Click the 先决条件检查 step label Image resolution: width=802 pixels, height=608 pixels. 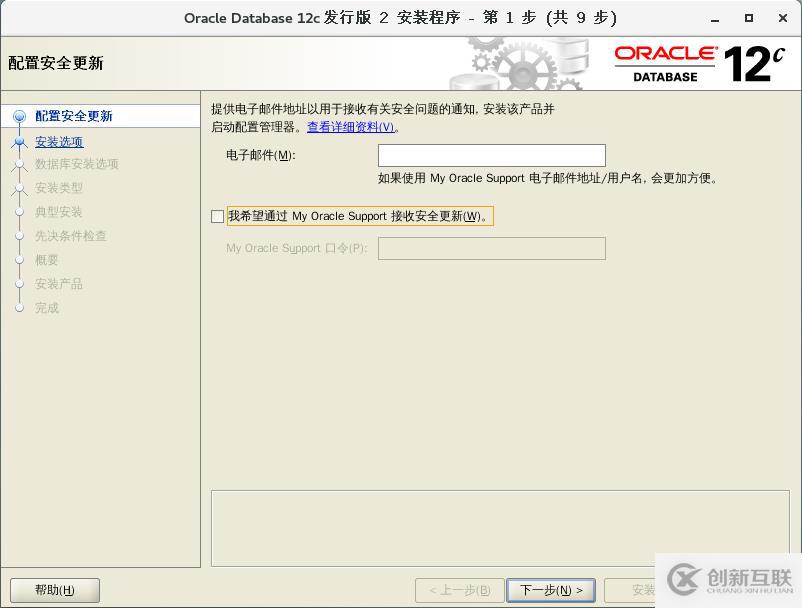(71, 236)
